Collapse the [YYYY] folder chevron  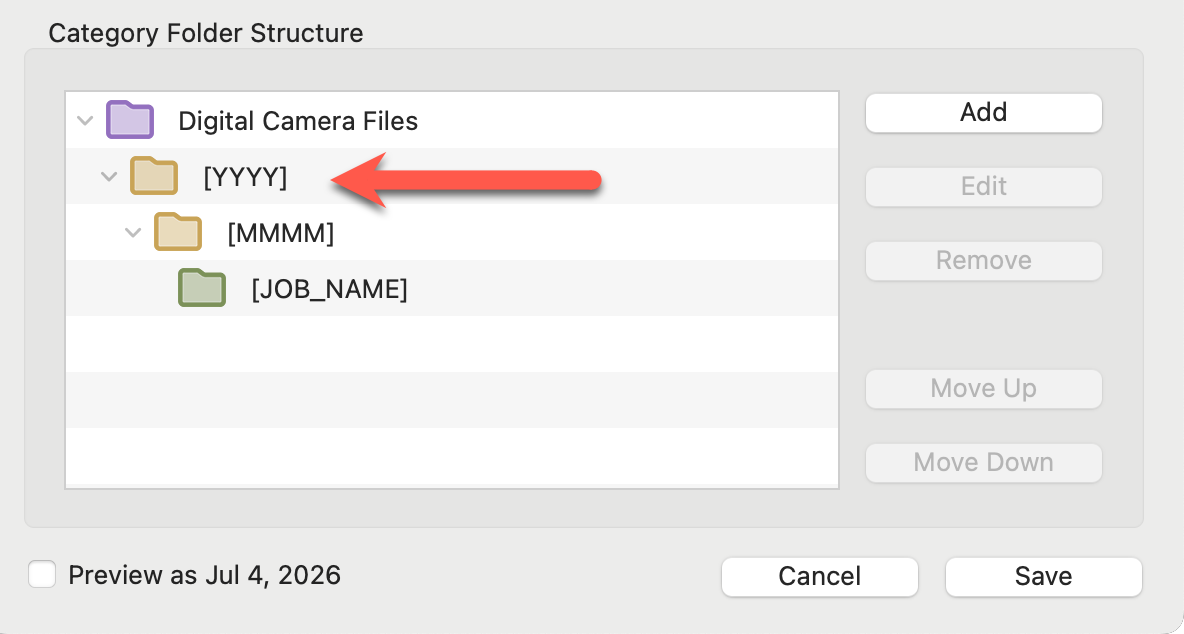[109, 177]
